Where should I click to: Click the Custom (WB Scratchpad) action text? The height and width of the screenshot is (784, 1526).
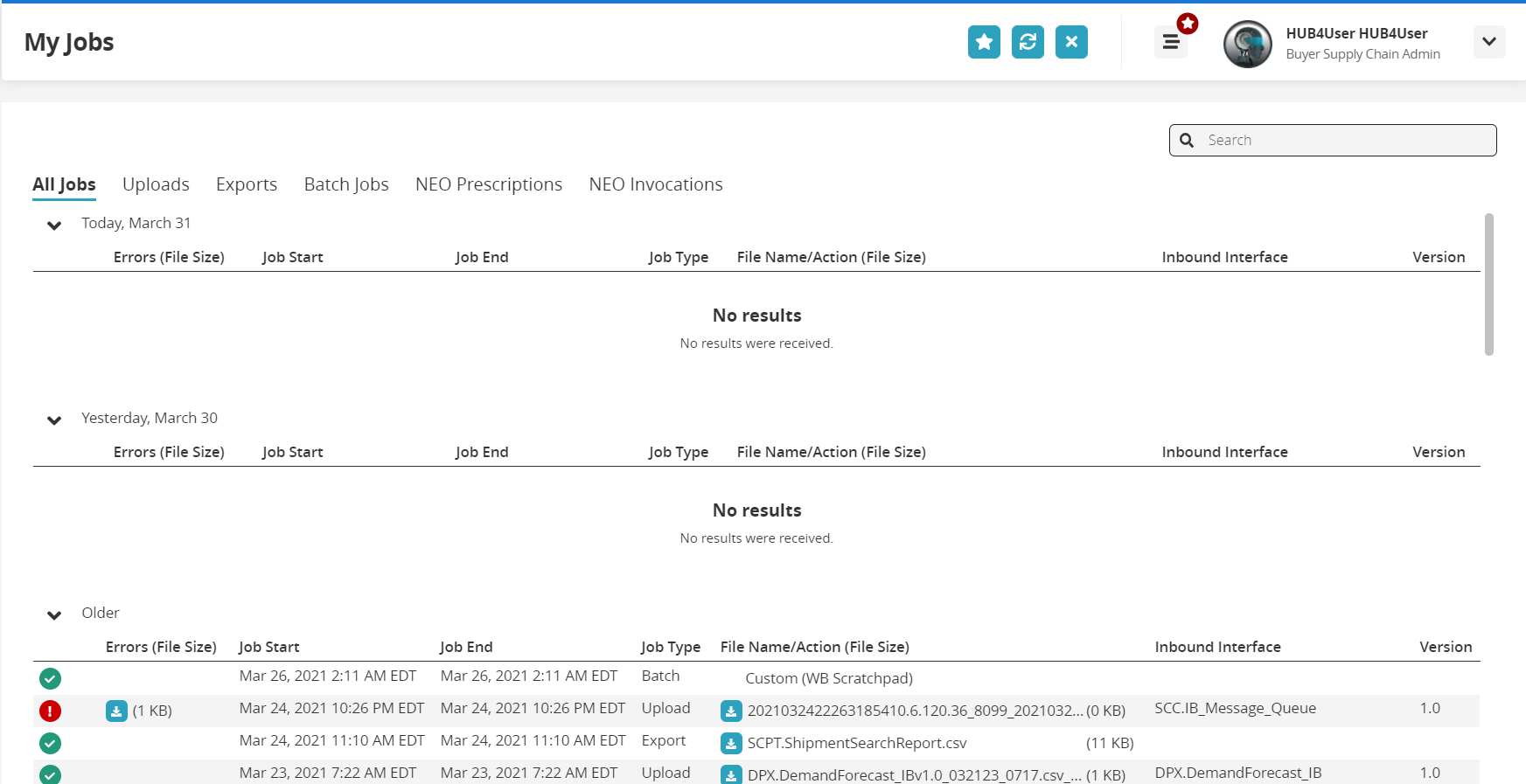tap(829, 678)
